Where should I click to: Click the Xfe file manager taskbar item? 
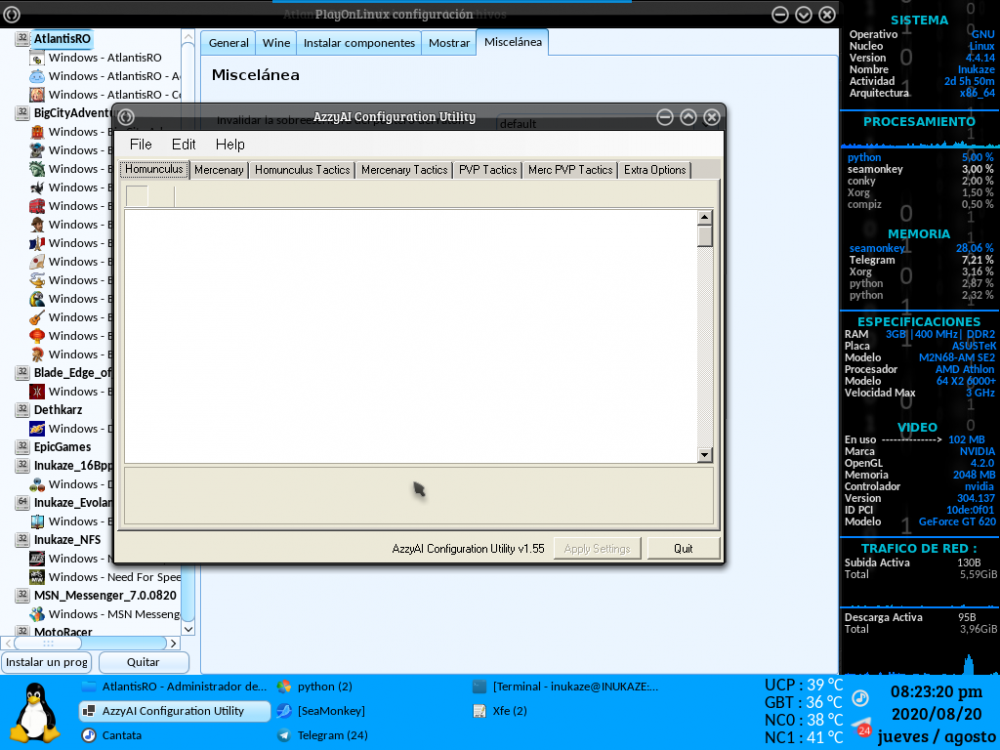(509, 711)
